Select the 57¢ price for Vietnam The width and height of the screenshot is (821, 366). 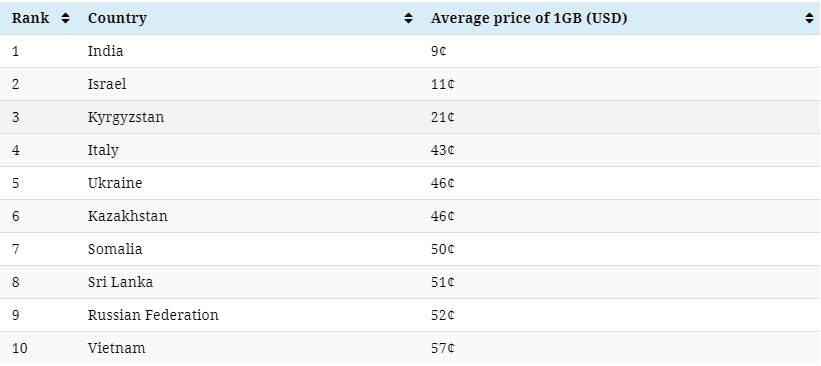tap(442, 348)
